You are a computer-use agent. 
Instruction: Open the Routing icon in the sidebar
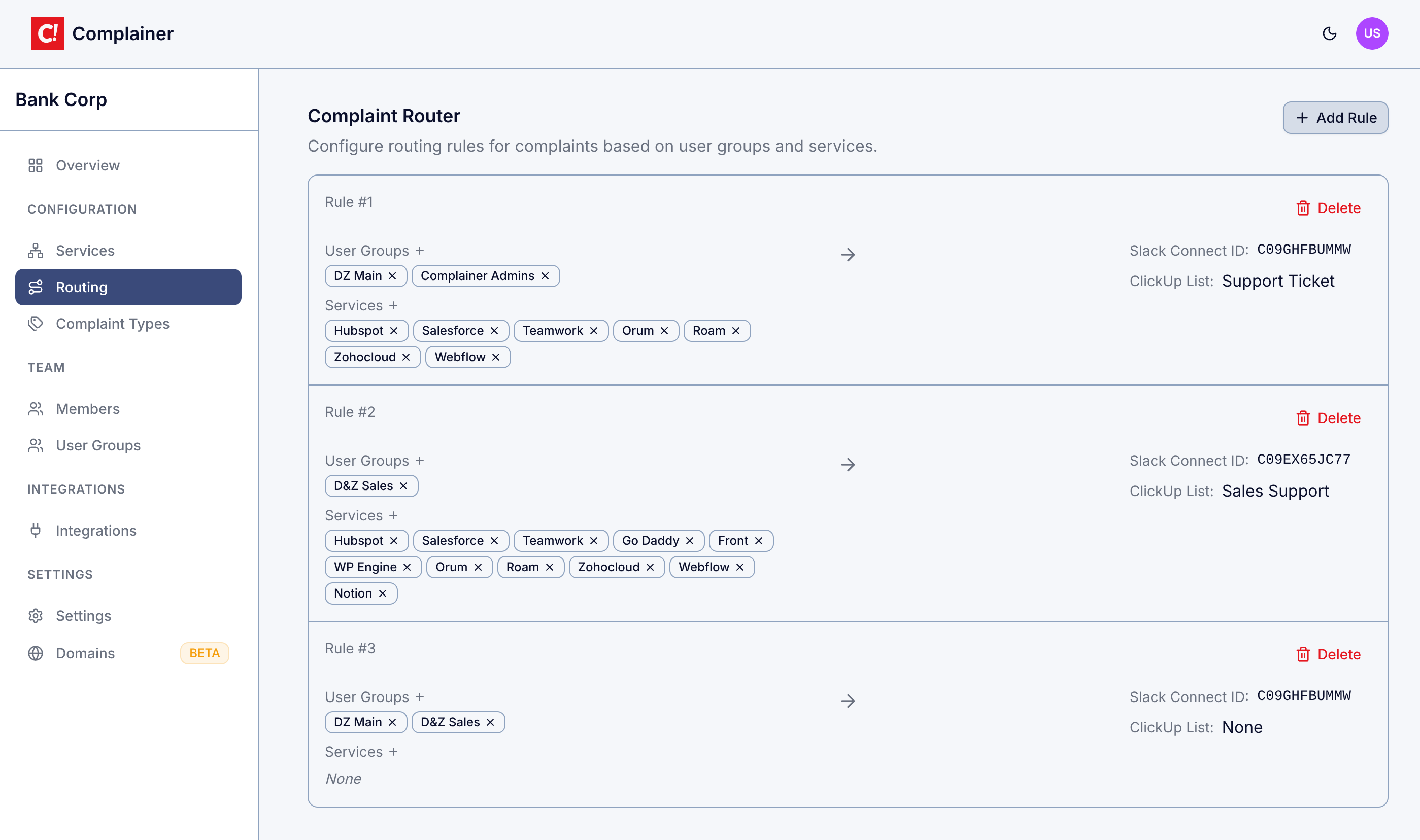pyautogui.click(x=36, y=287)
